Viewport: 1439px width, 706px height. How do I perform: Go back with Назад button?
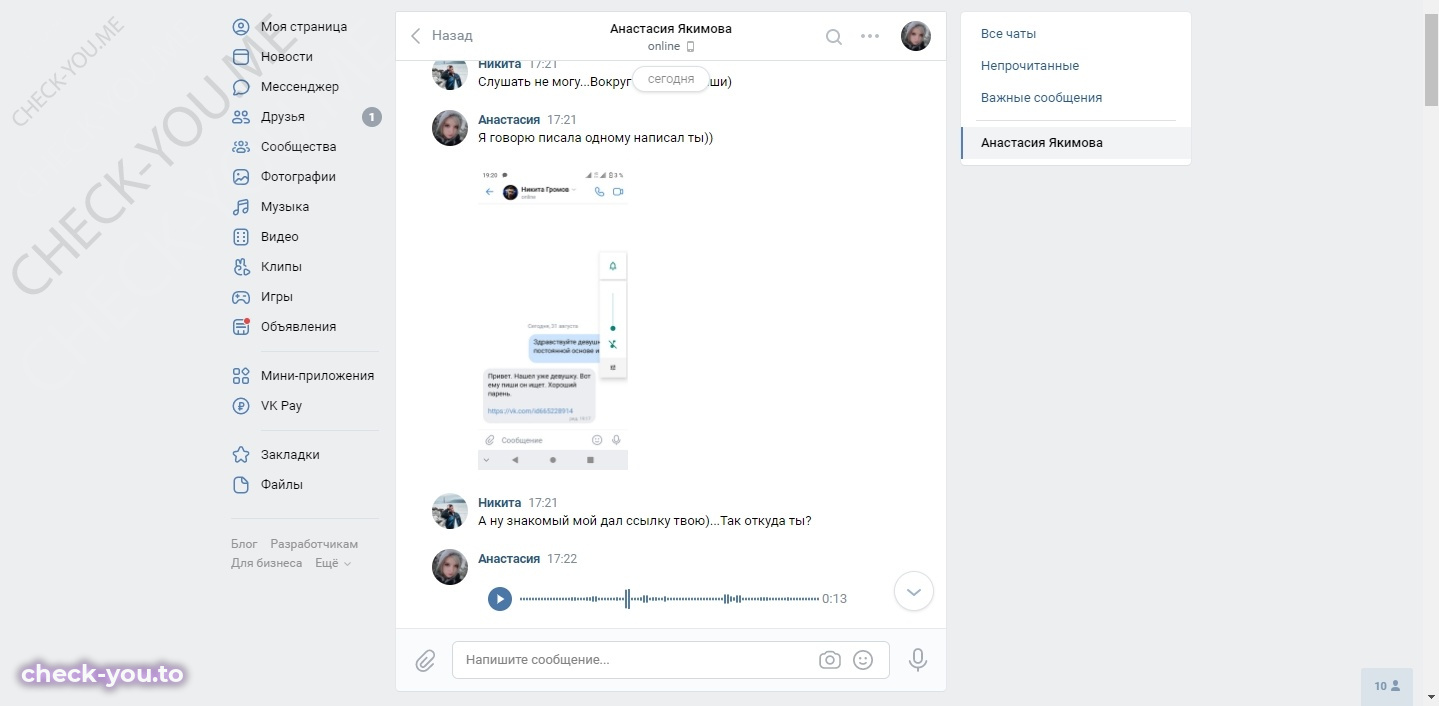pos(441,36)
